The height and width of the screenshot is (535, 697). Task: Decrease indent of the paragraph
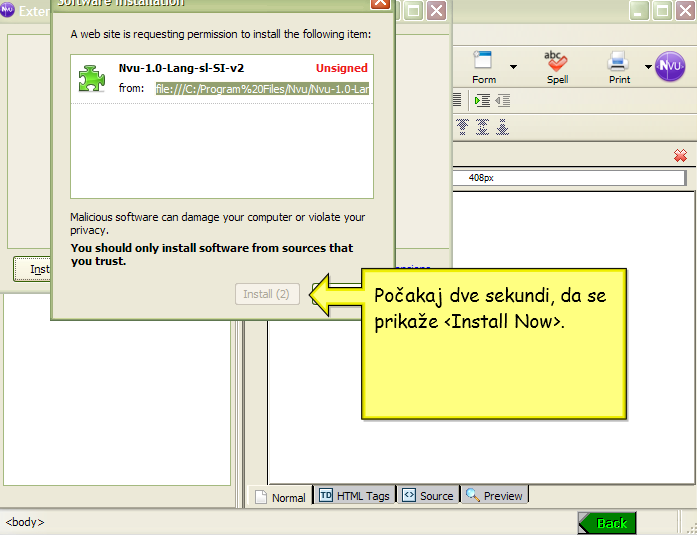tap(502, 100)
